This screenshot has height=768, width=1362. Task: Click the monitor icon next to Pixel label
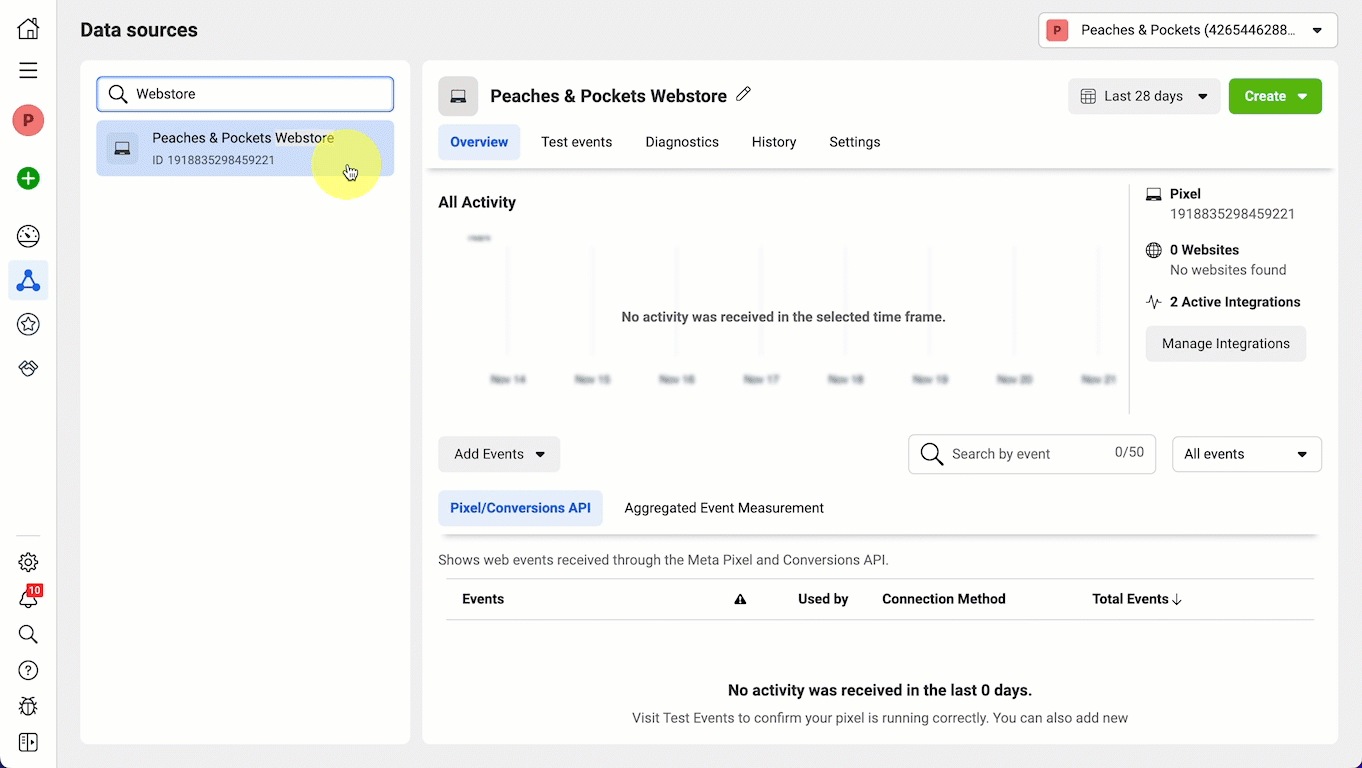pyautogui.click(x=1154, y=194)
